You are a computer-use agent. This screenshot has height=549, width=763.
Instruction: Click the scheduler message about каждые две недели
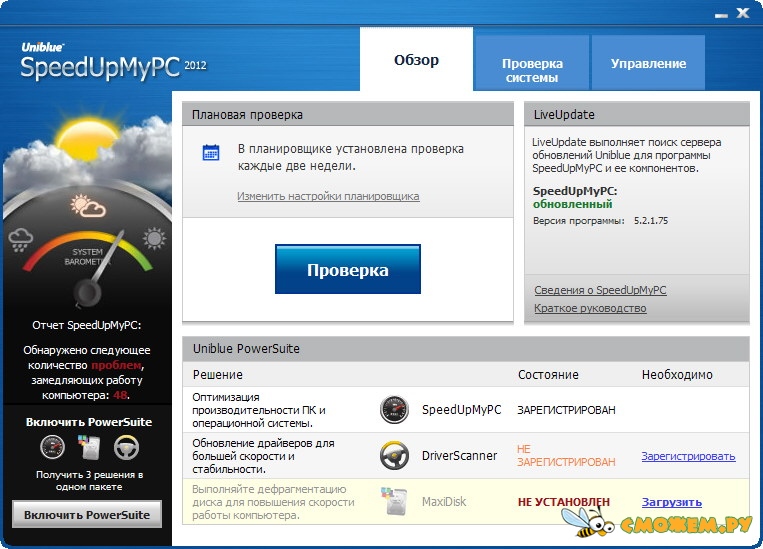click(x=350, y=157)
